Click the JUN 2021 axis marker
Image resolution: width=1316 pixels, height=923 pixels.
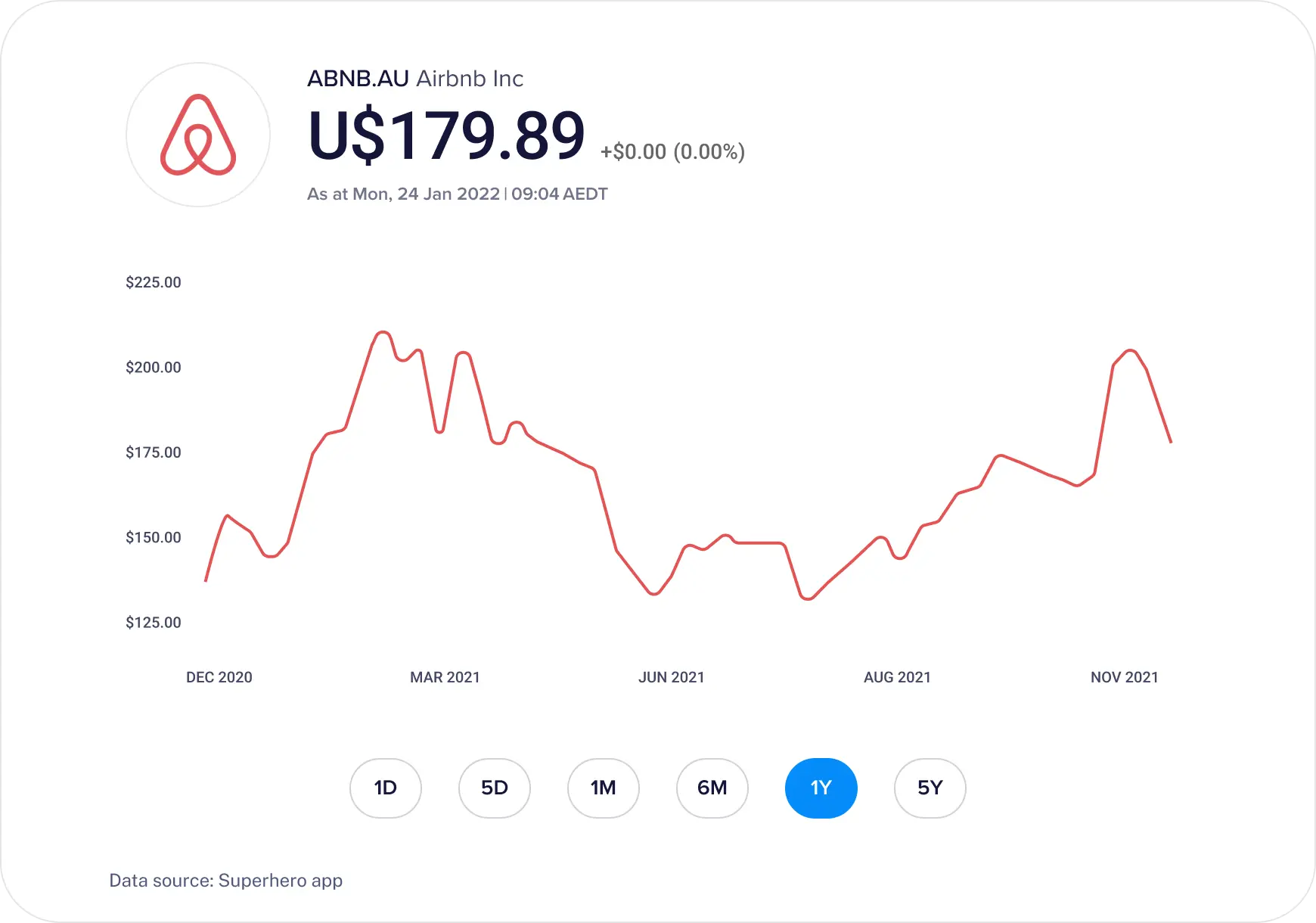point(671,677)
